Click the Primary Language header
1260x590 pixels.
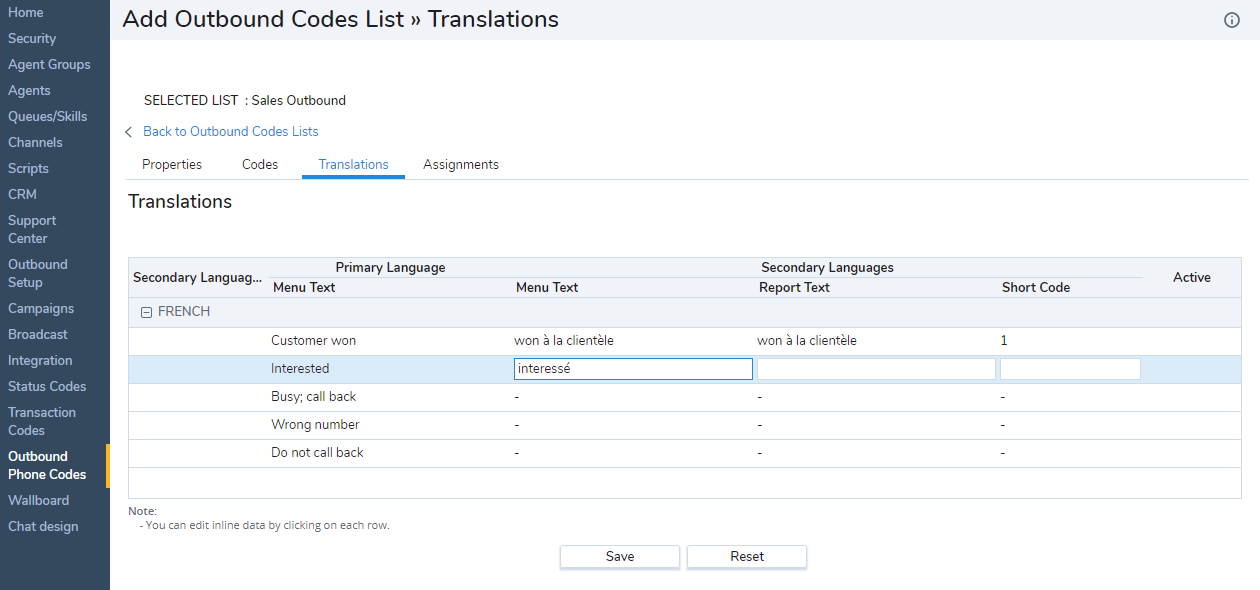point(390,268)
